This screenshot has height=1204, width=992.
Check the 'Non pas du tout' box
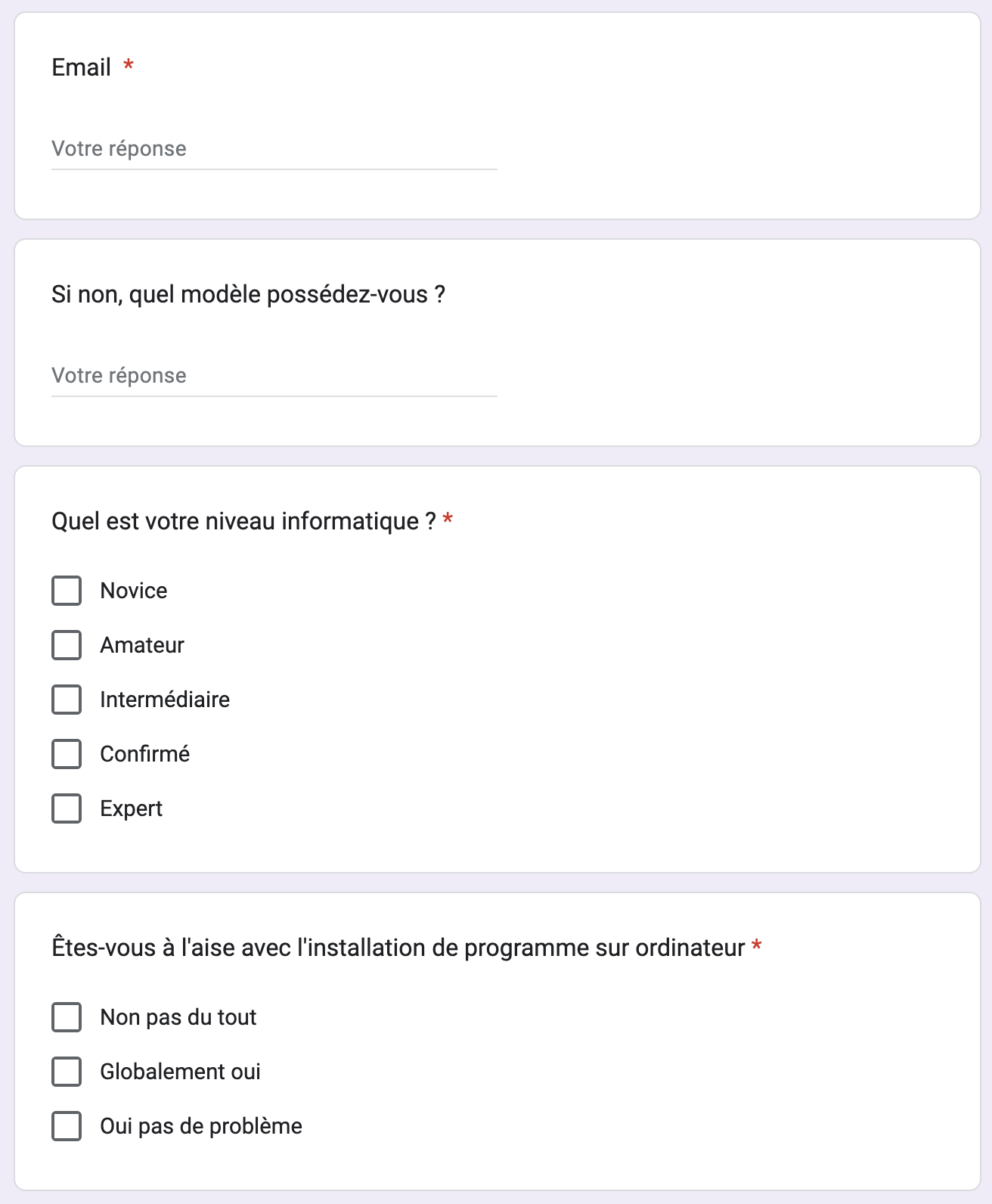click(x=67, y=1017)
